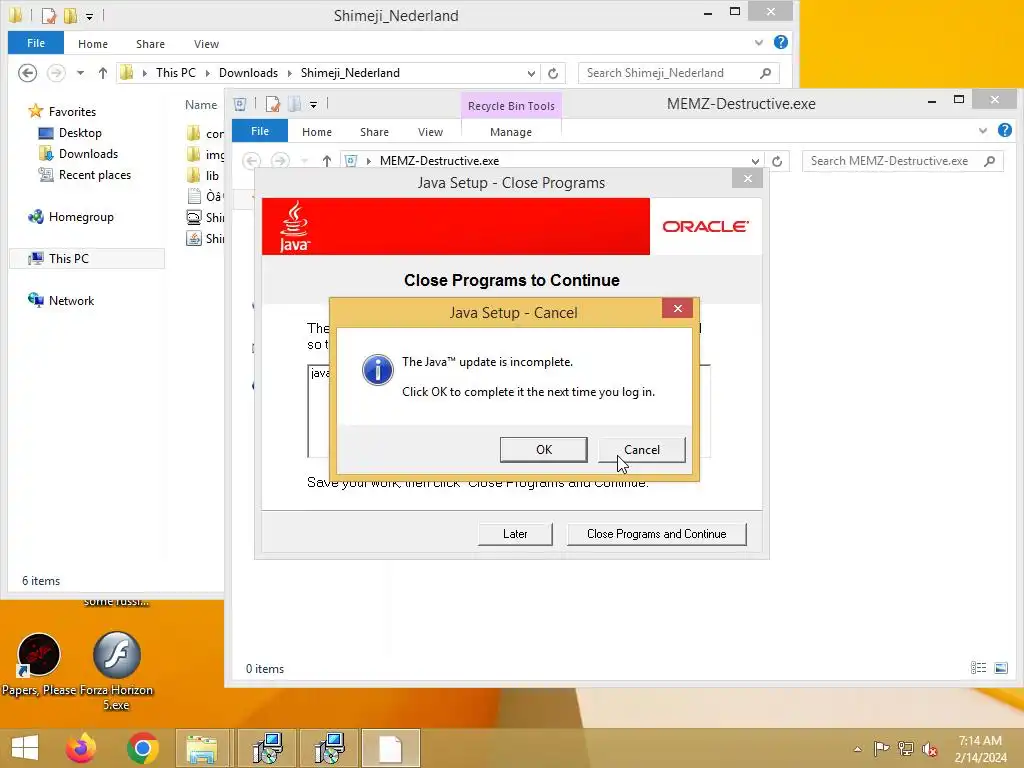The image size is (1024, 768).
Task: Open Home tab in Shimeji_Nederland window
Action: [93, 44]
